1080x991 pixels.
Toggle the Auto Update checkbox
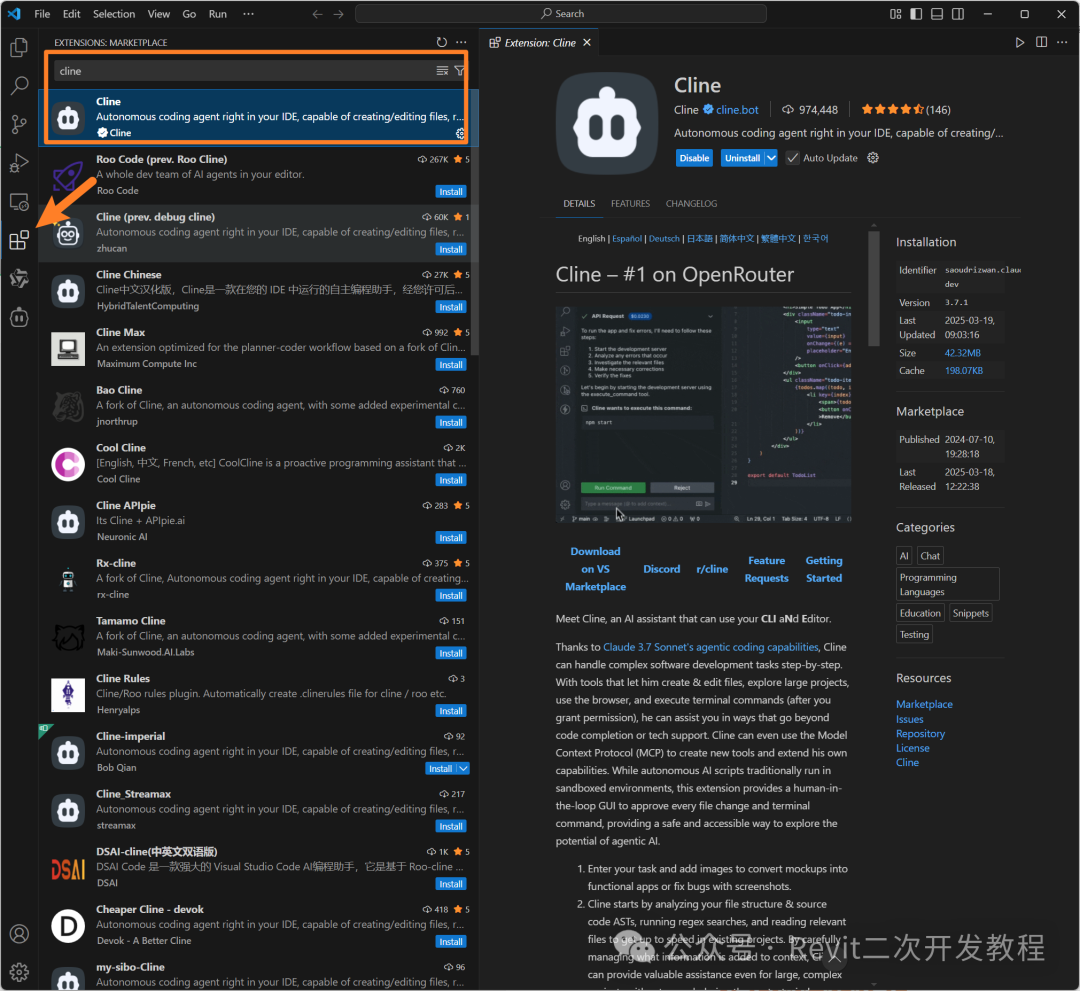click(793, 158)
